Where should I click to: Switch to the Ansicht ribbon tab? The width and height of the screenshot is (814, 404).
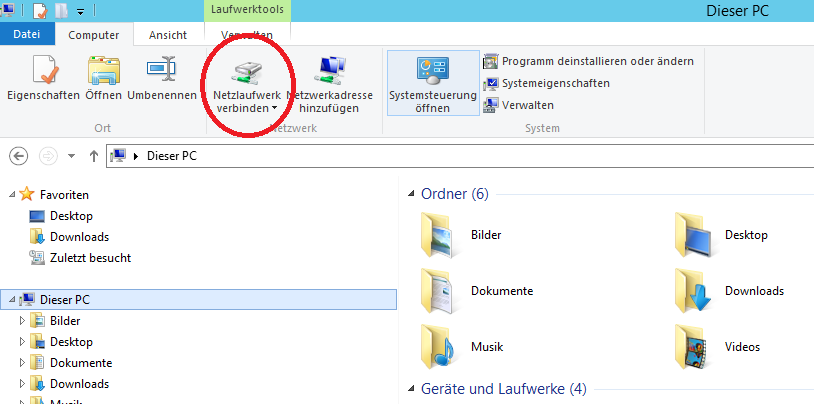(x=167, y=34)
